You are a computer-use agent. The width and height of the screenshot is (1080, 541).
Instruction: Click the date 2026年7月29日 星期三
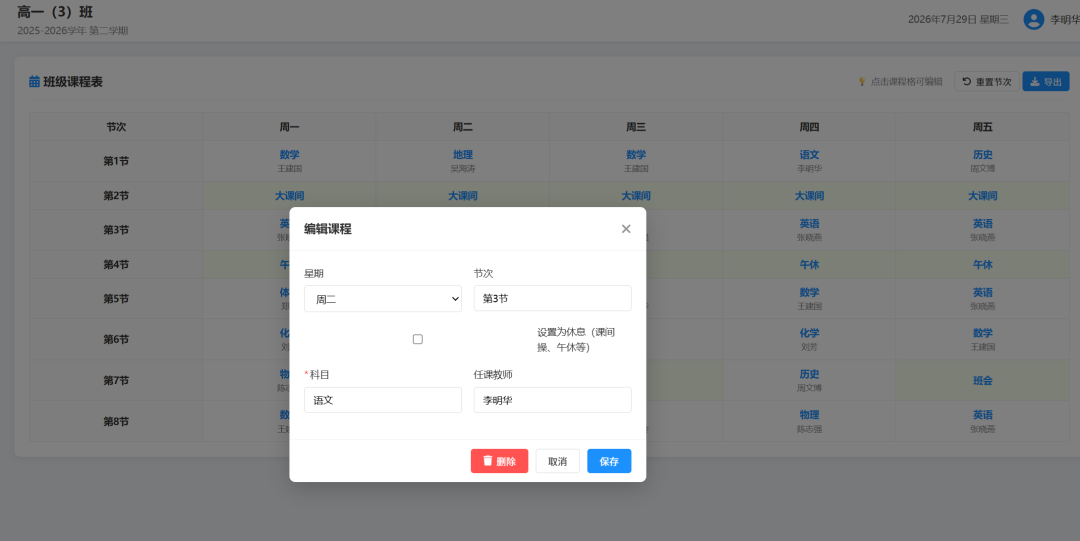[x=958, y=19]
